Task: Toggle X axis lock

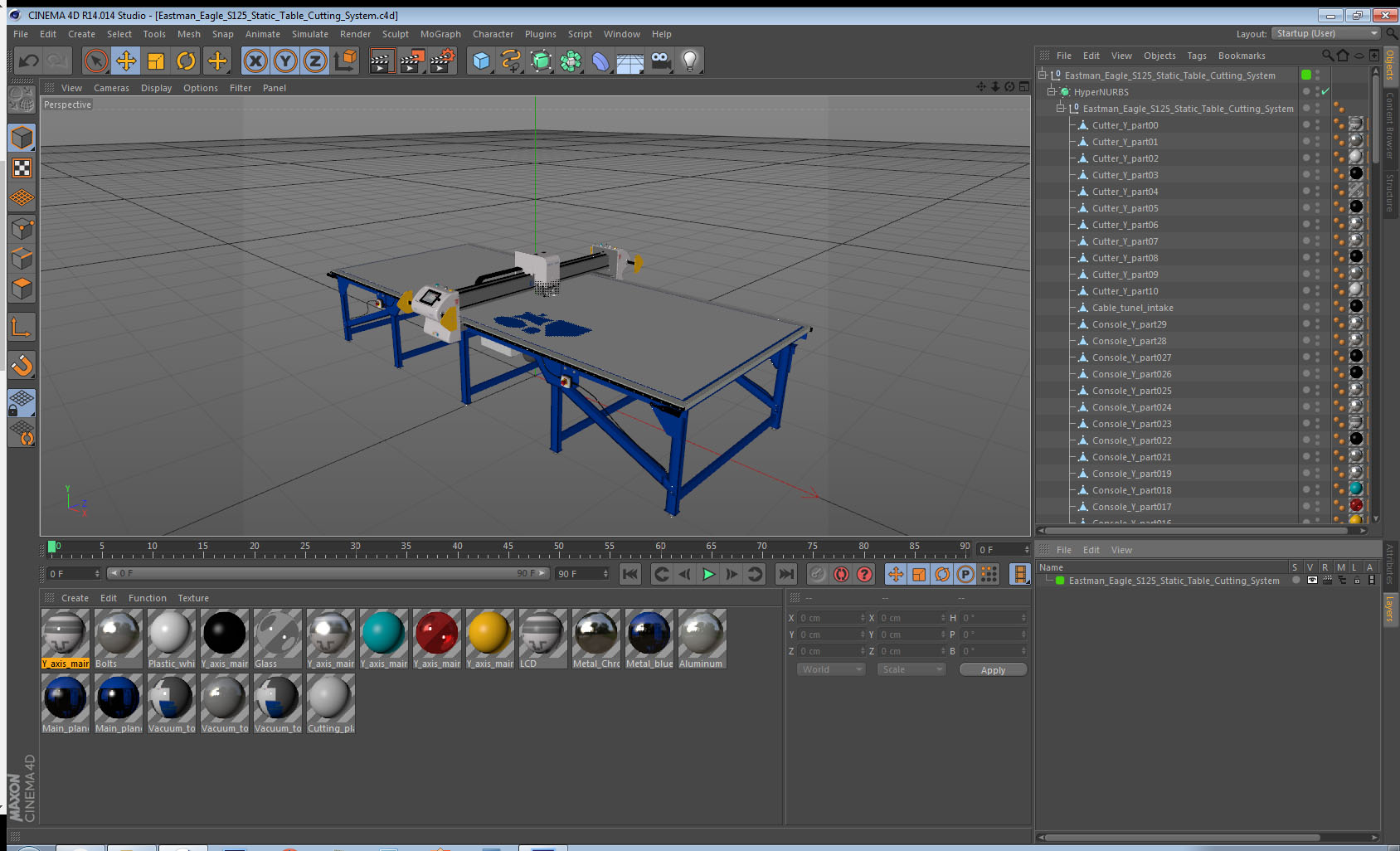Action: tap(255, 61)
